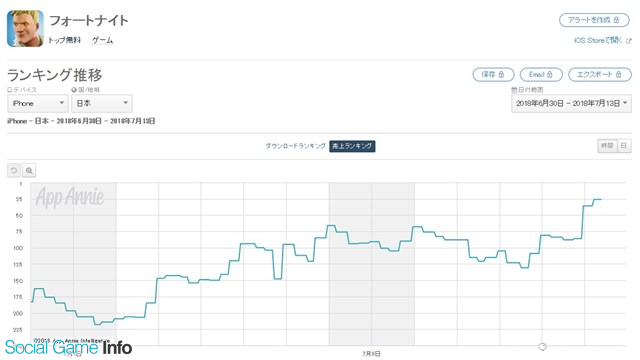Screen dimensions: 640x360
Task: Click the circular marker on the chart's time axis
Action: pos(542,347)
